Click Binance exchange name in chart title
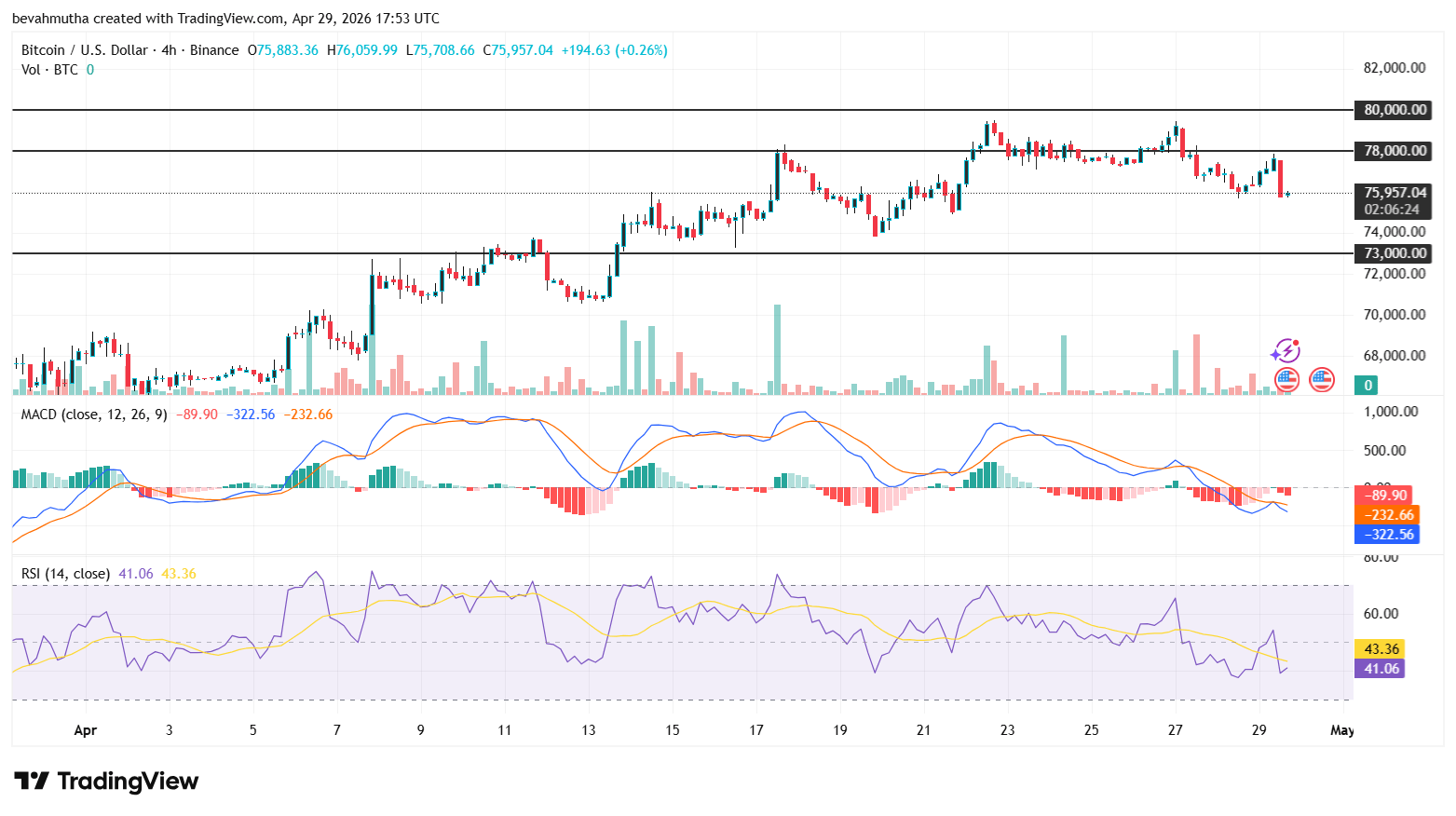1456x816 pixels. 214,50
